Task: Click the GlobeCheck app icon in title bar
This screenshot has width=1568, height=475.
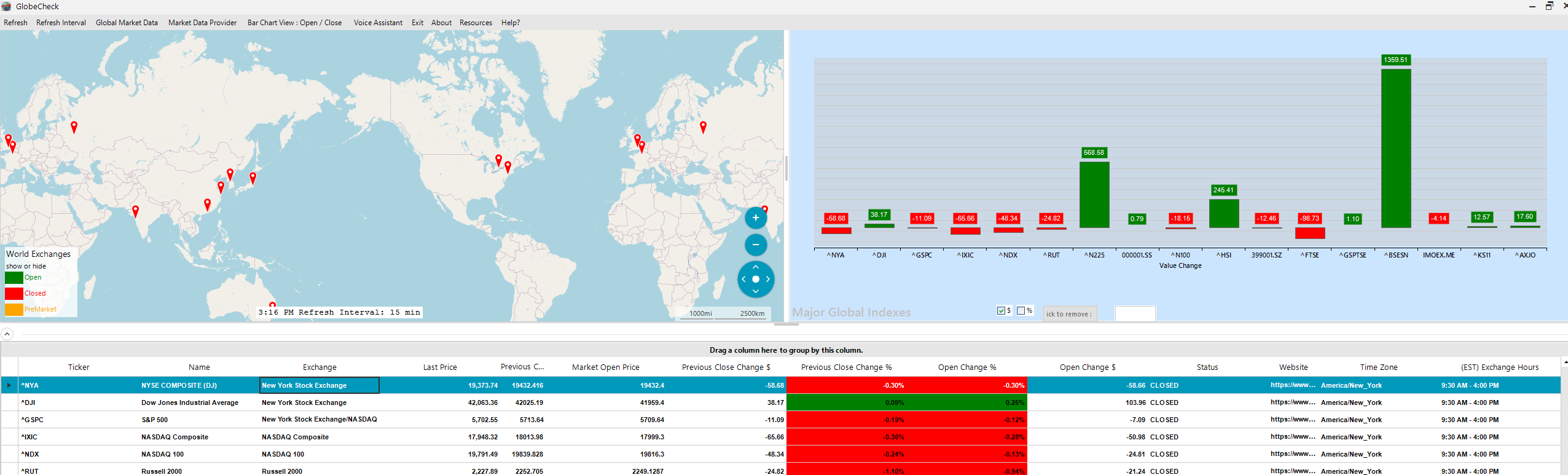Action: [6, 6]
